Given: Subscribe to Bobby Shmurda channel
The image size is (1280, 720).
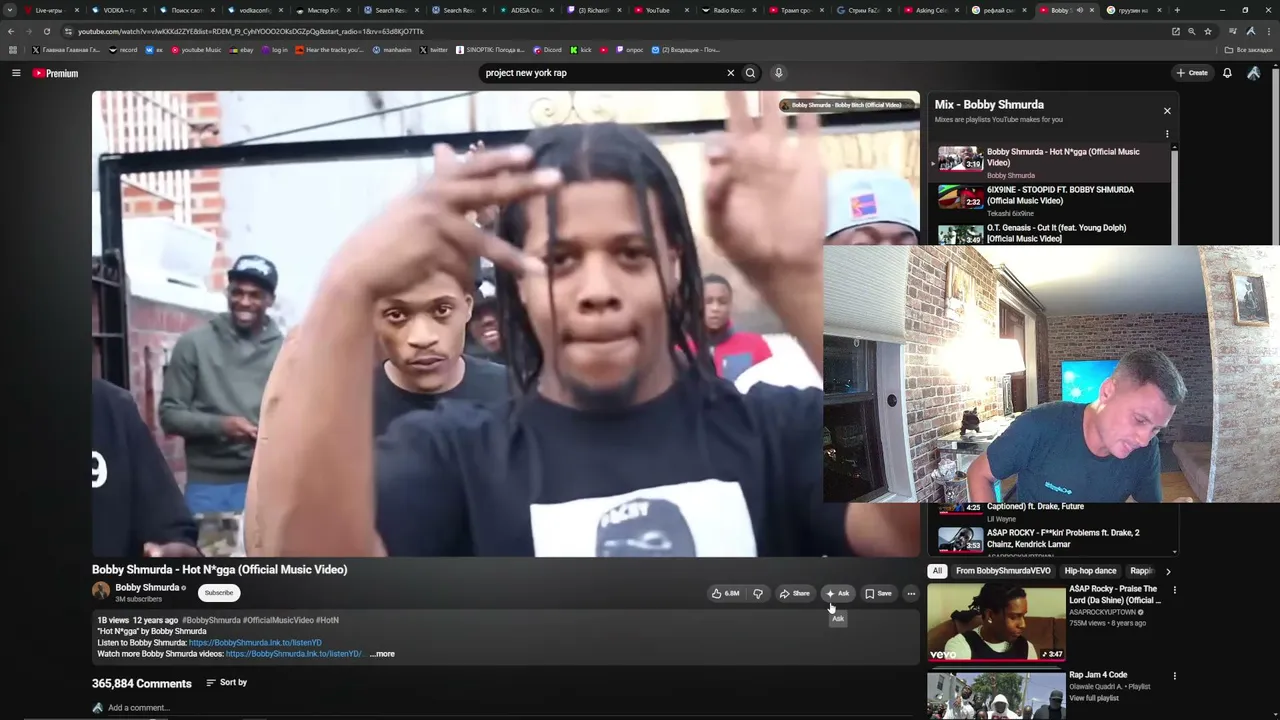Looking at the screenshot, I should 219,593.
